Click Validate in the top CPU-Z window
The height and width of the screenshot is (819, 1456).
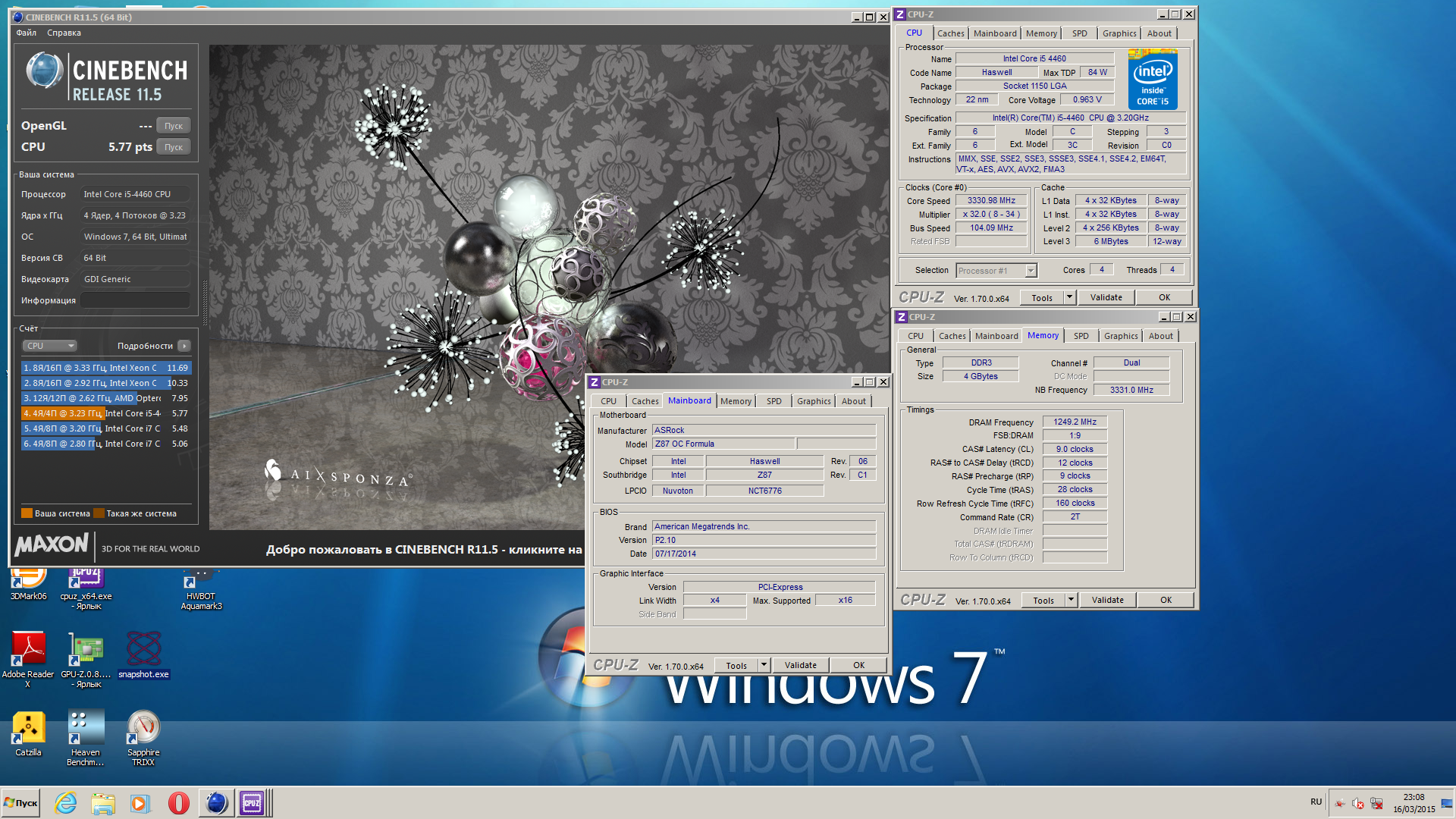tap(1106, 297)
